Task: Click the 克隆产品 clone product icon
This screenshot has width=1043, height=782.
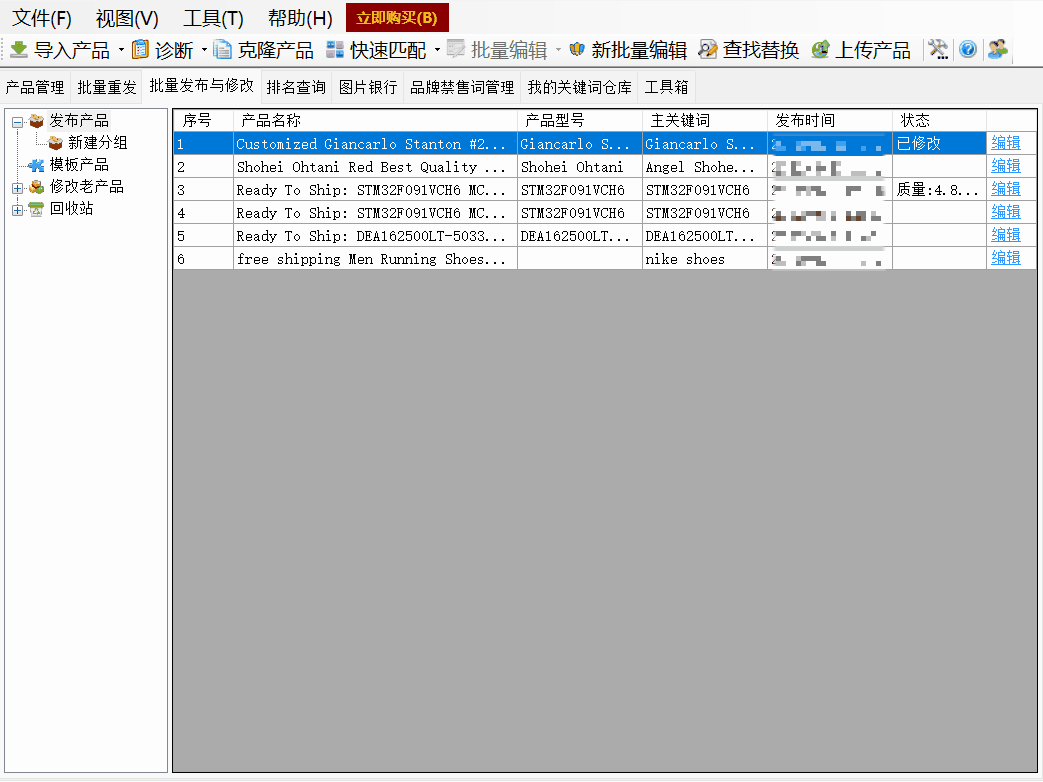Action: coord(222,49)
